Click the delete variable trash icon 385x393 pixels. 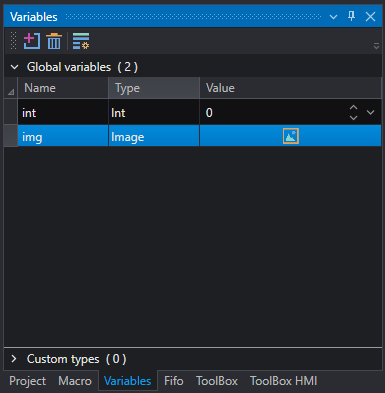(x=54, y=41)
